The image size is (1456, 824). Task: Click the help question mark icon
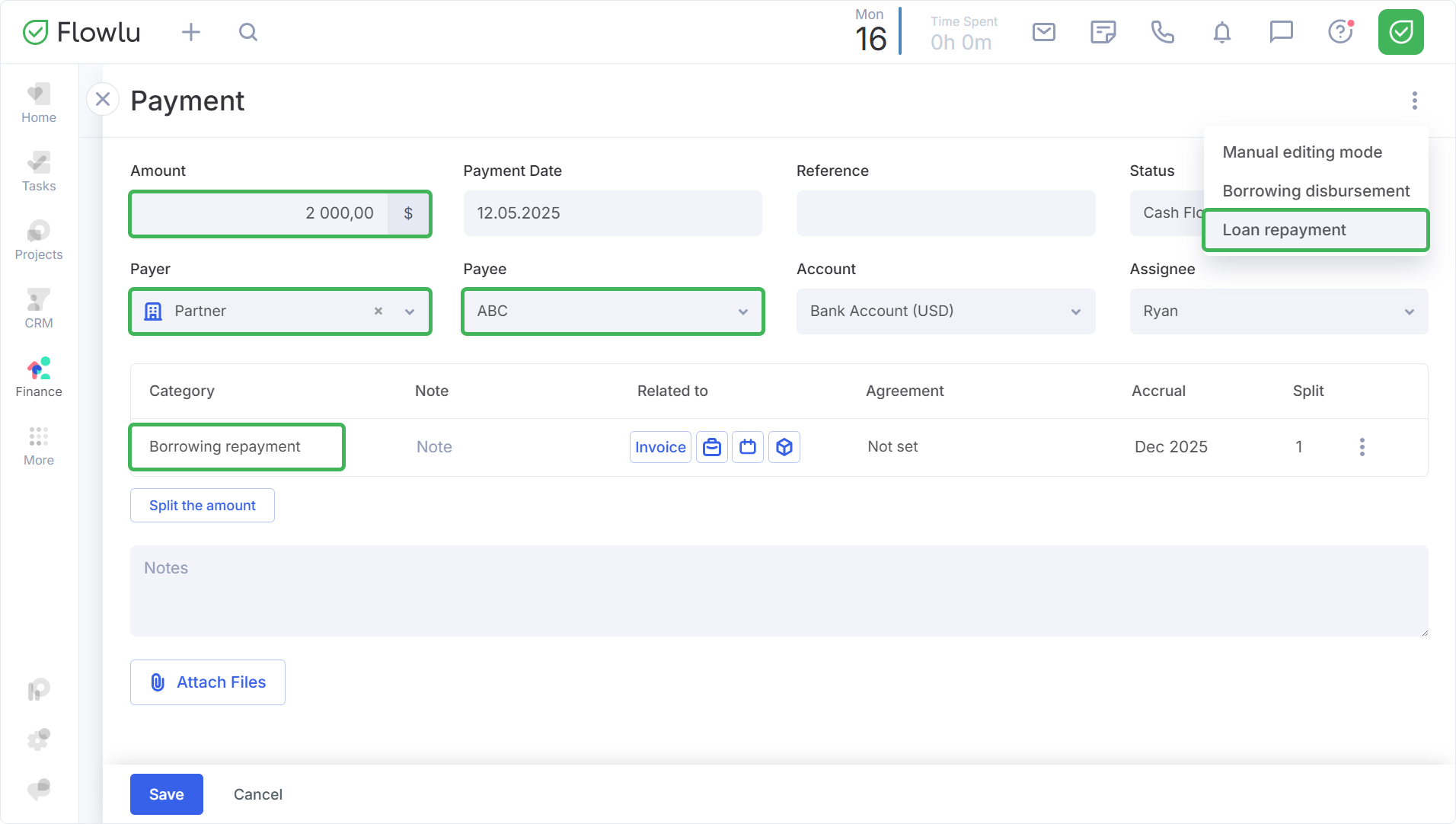coord(1339,32)
